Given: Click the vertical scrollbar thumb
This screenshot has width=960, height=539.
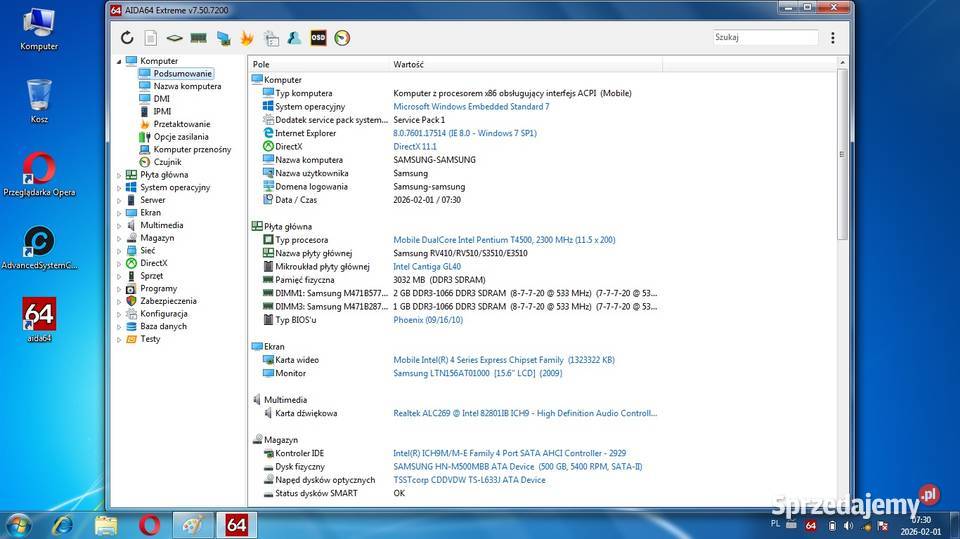Looking at the screenshot, I should click(842, 154).
